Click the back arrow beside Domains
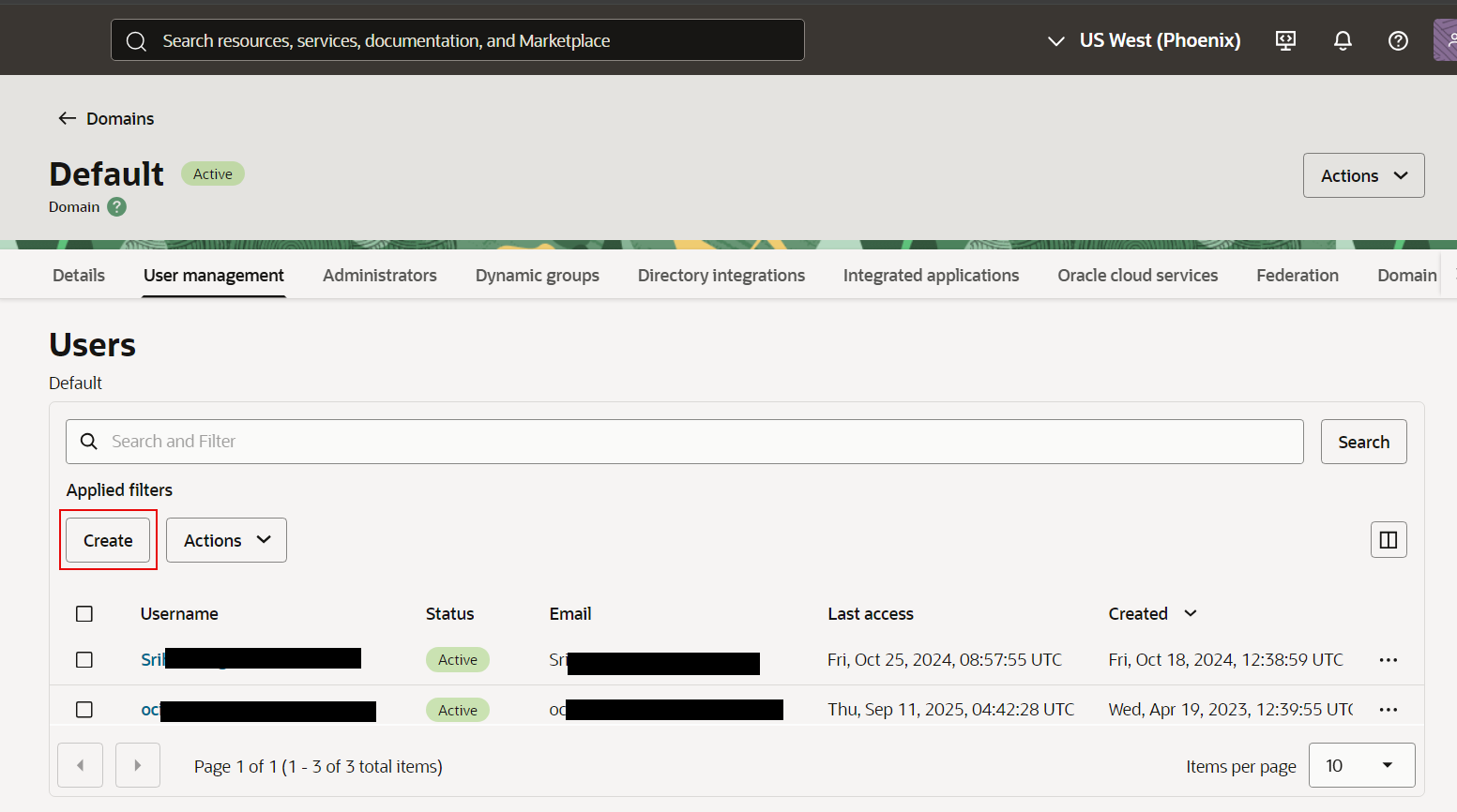Image resolution: width=1457 pixels, height=812 pixels. pyautogui.click(x=67, y=118)
